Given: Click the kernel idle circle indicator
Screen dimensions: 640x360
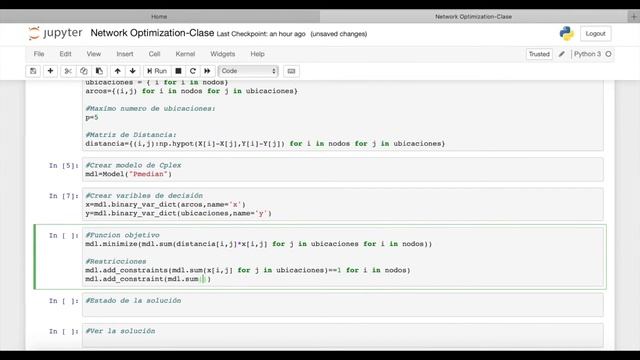Looking at the screenshot, I should [608, 54].
